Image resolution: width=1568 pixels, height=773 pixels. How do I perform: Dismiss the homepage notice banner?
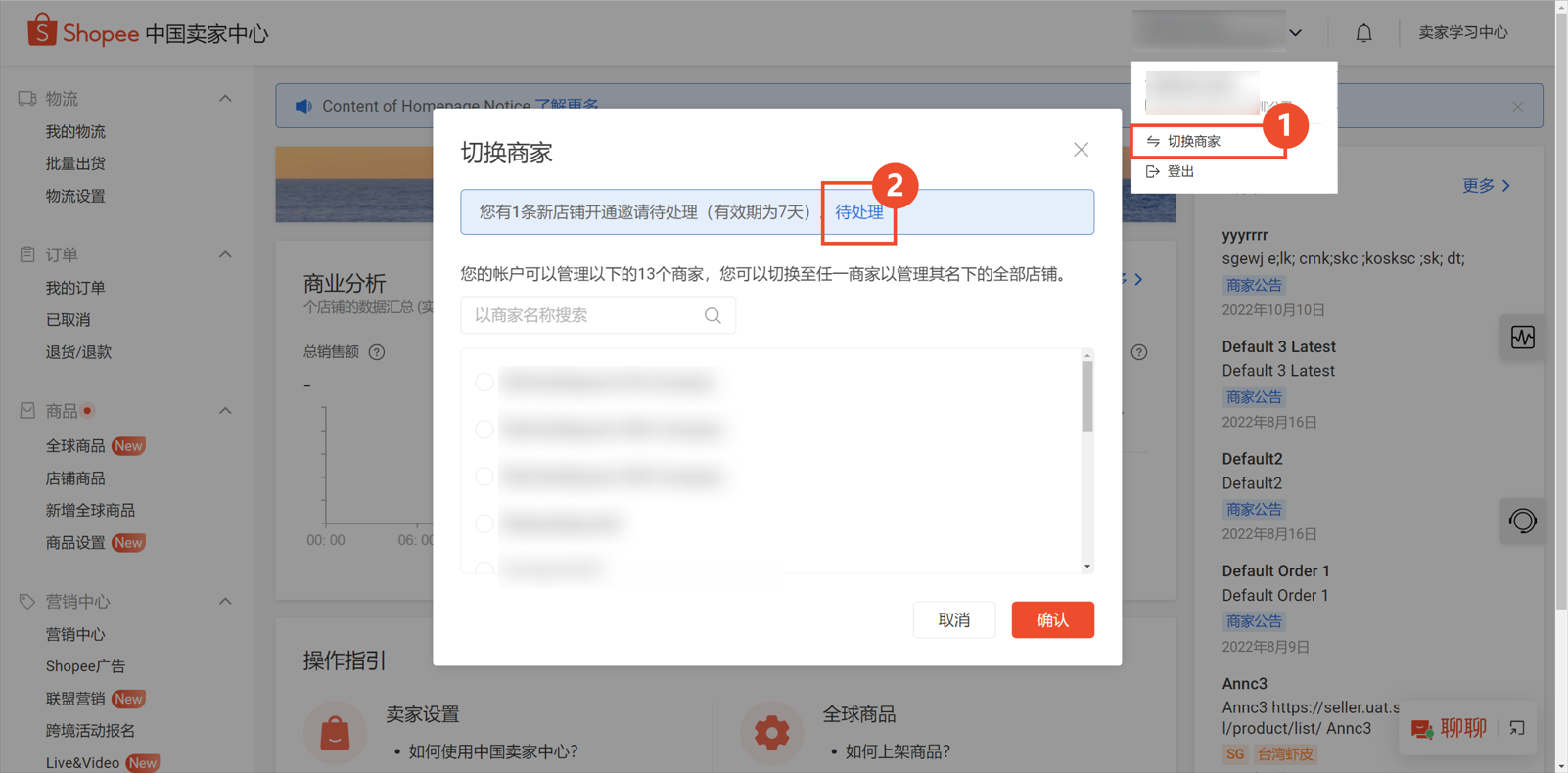point(1517,106)
